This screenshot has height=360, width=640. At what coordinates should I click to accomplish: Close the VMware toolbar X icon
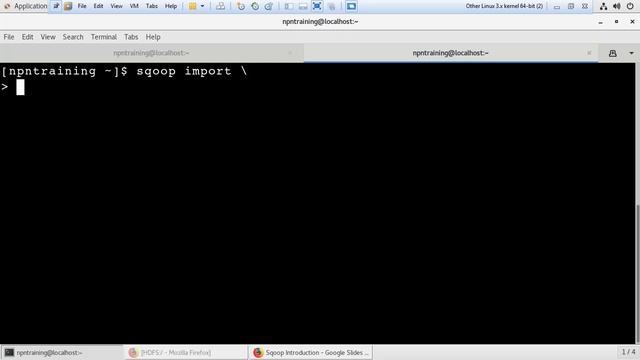point(584,6)
